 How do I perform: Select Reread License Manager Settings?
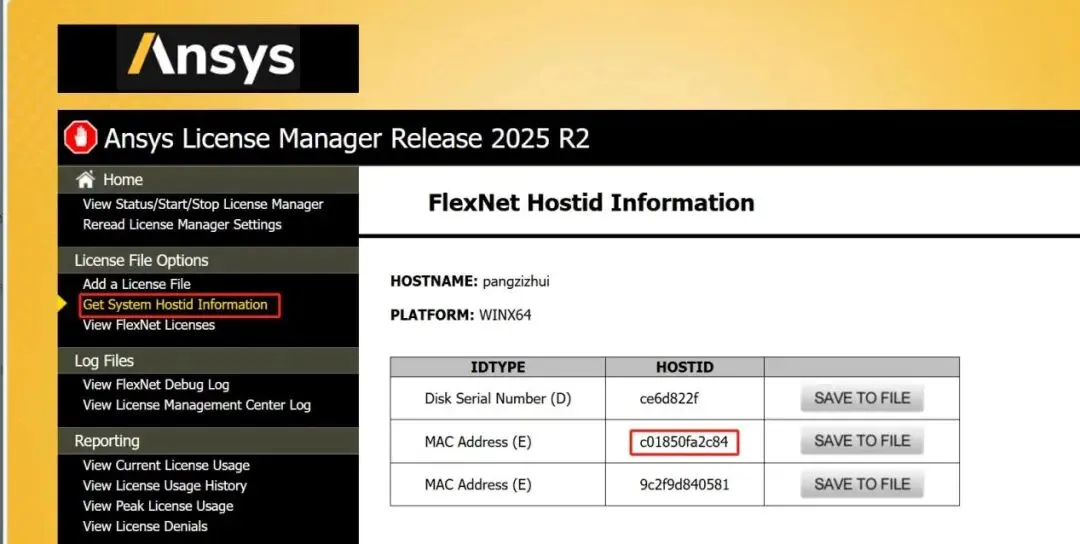(182, 224)
